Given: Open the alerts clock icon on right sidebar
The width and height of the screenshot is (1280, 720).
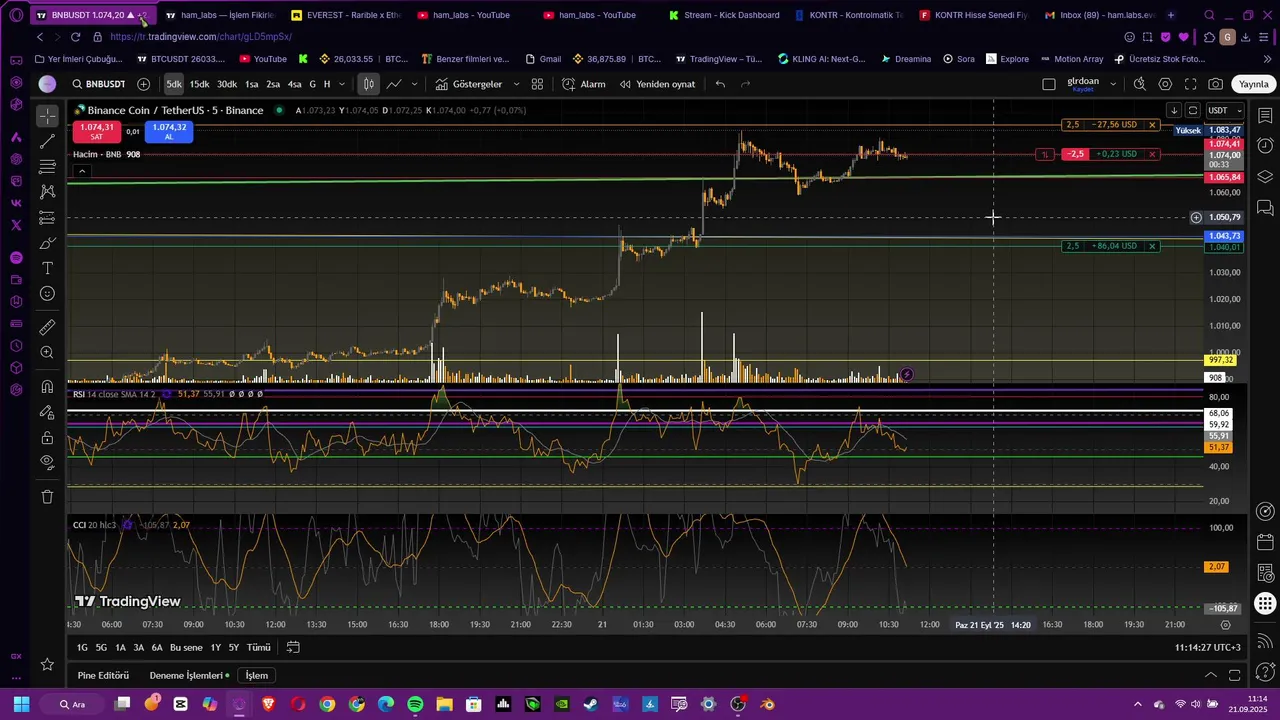Looking at the screenshot, I should [x=1265, y=146].
